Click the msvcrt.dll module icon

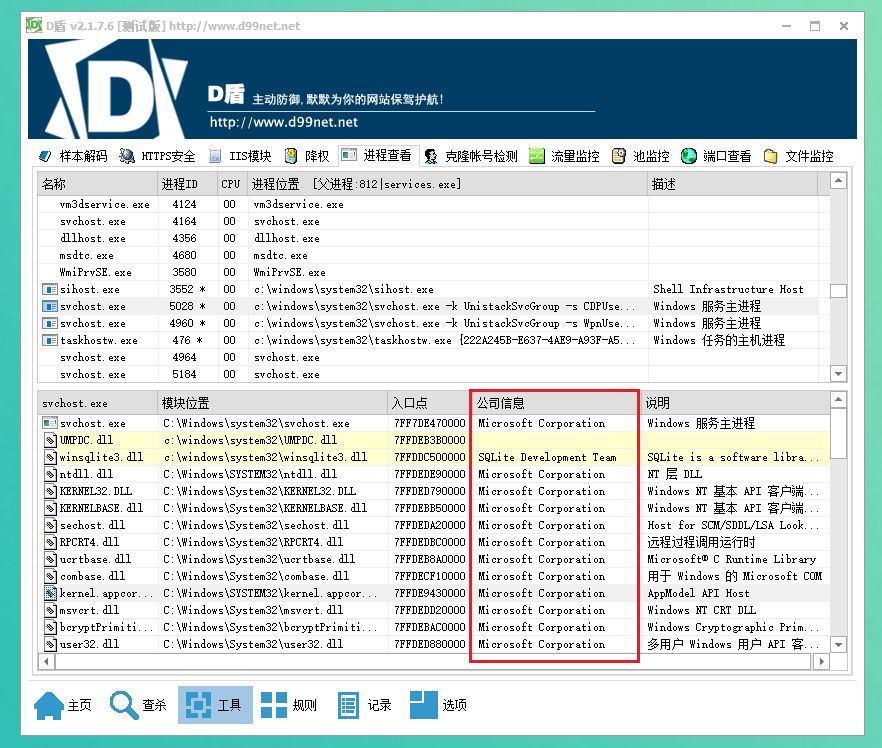pyautogui.click(x=51, y=610)
